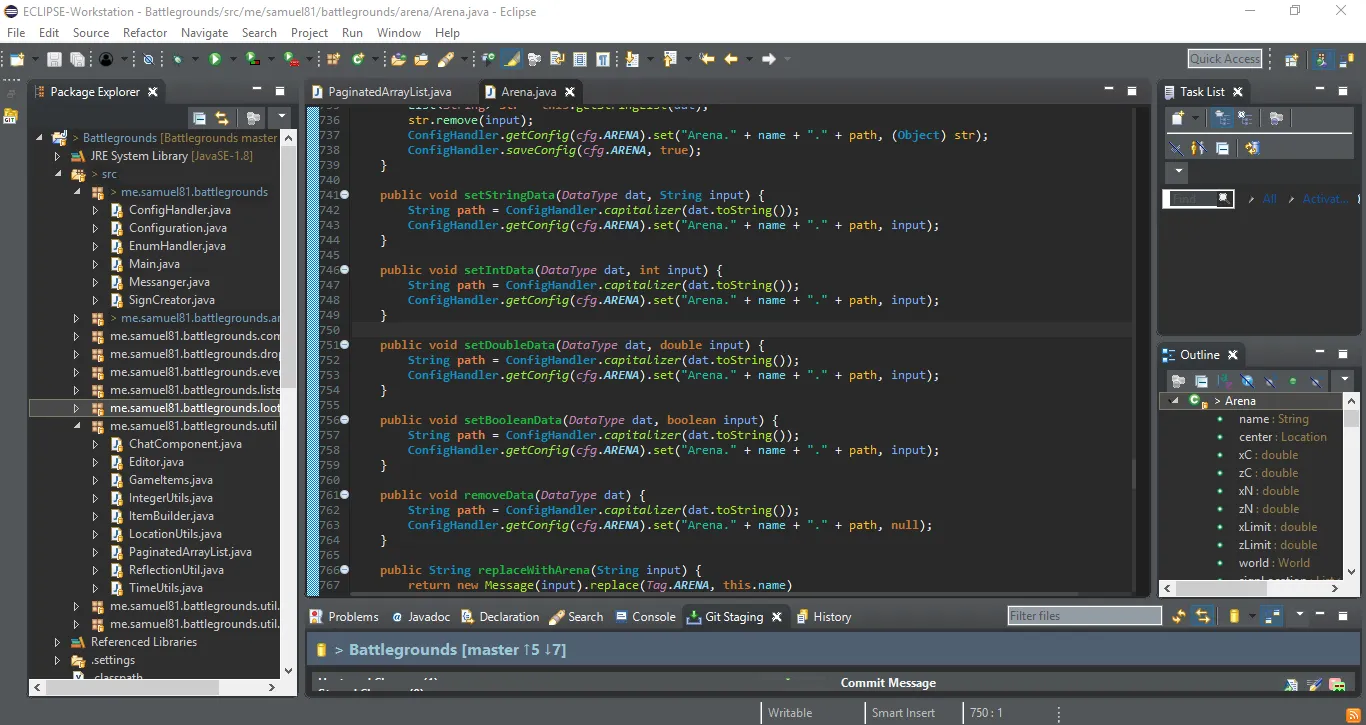Click the Open Perspective icon
Screen dimensions: 1366x725
1291,59
